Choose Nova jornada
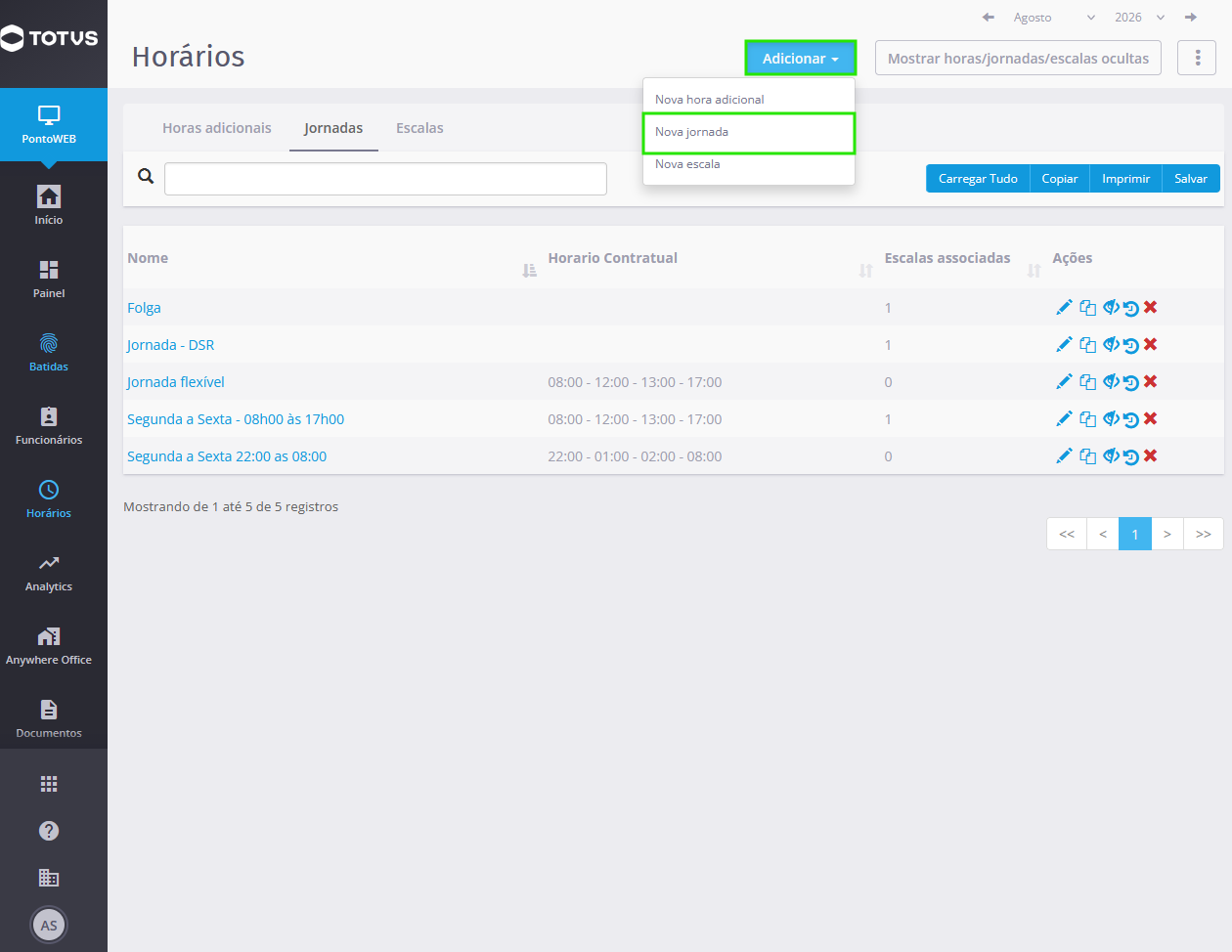The image size is (1232, 952). (749, 132)
